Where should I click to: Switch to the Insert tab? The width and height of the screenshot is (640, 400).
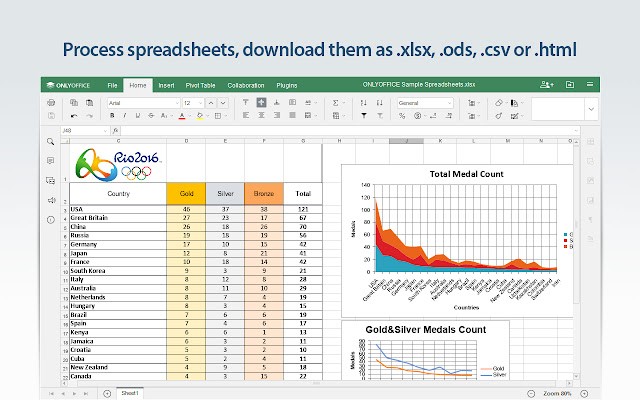click(166, 86)
